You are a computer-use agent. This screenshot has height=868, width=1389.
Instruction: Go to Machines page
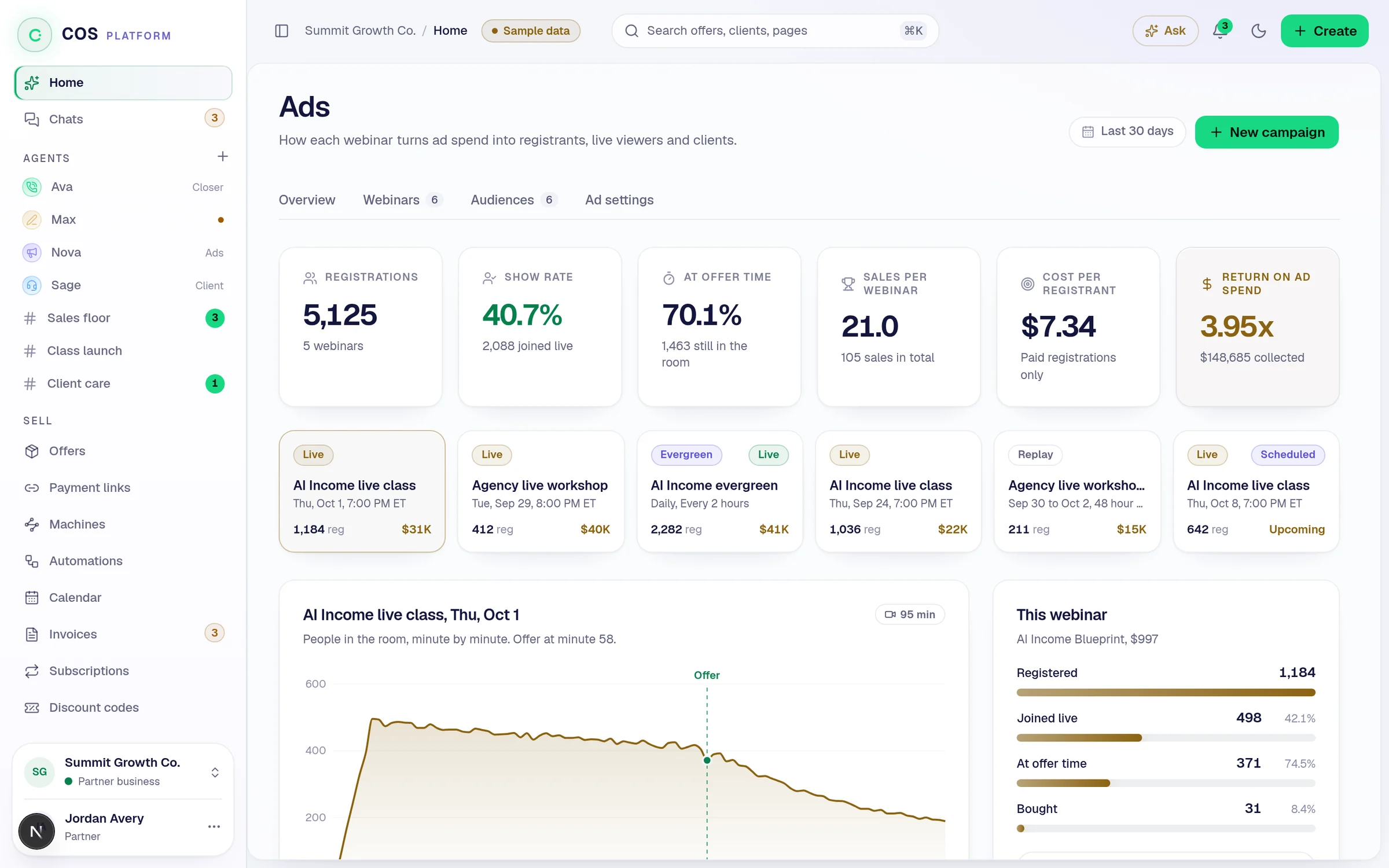[123, 524]
